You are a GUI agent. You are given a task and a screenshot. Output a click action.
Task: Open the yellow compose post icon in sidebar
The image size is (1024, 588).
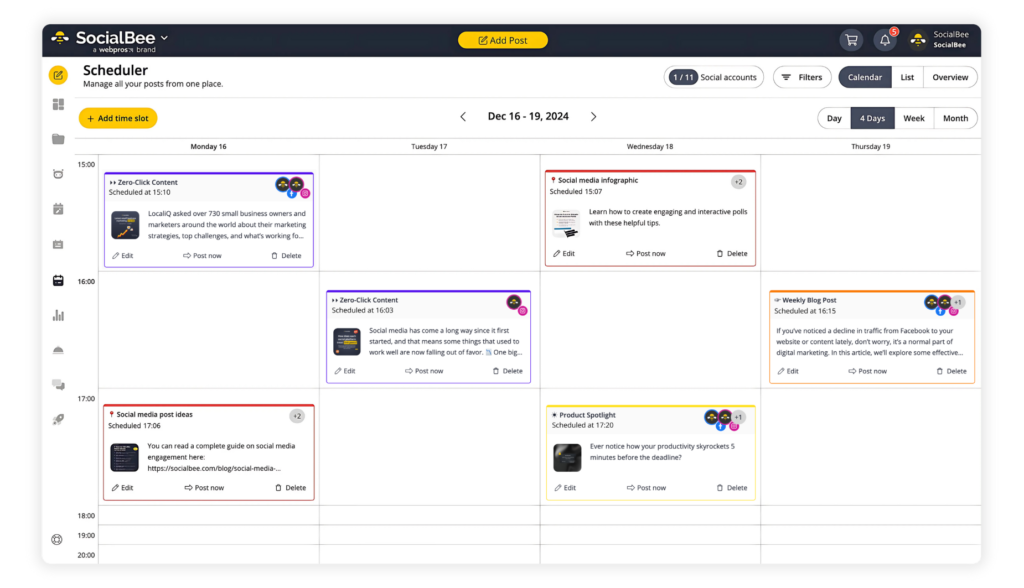click(x=58, y=75)
